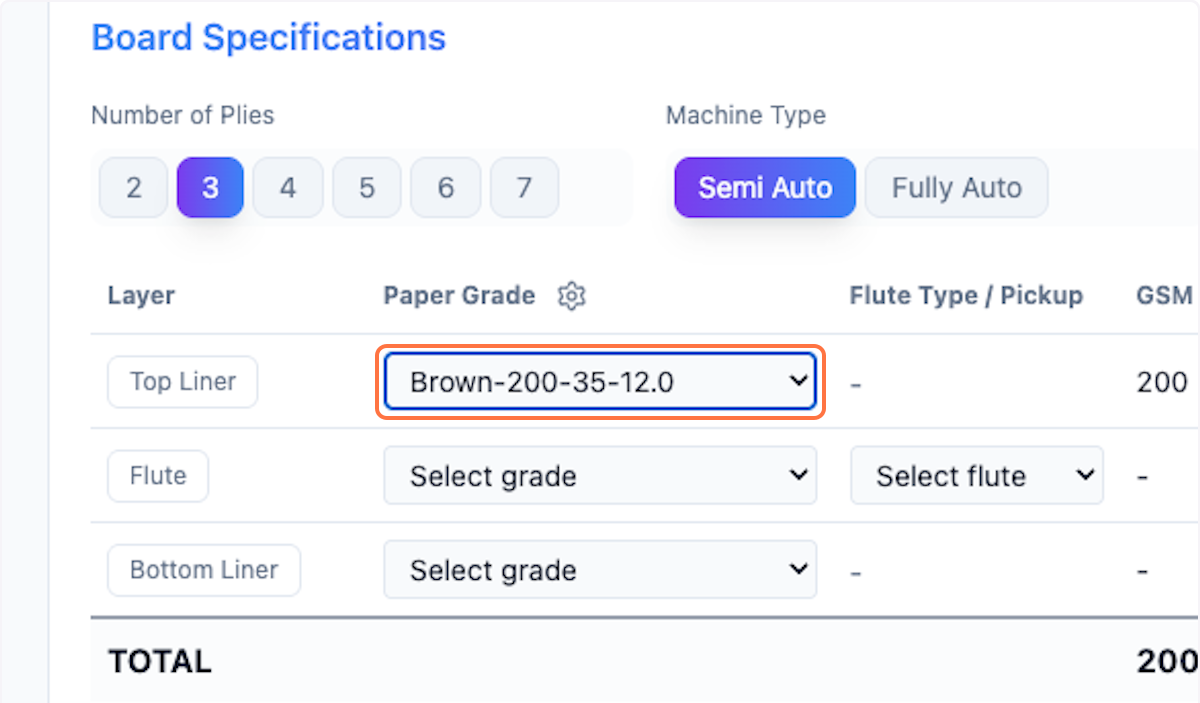Image resolution: width=1200 pixels, height=703 pixels.
Task: Expand Flute paper grade dropdown
Action: [600, 475]
